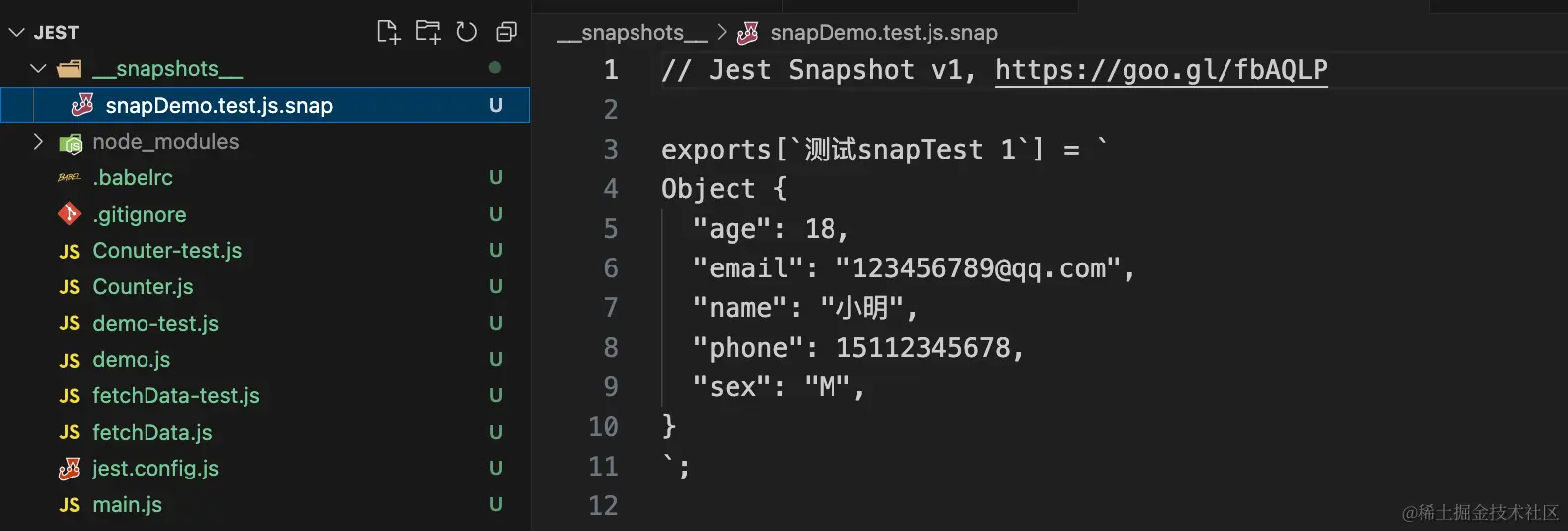Screen dimensions: 1568x531
Task: Collapse the JEST project section
Action: (x=16, y=33)
